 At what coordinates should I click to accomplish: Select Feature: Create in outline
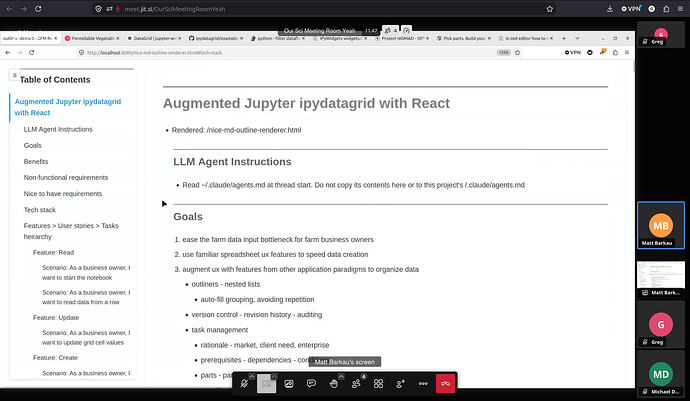coord(55,358)
